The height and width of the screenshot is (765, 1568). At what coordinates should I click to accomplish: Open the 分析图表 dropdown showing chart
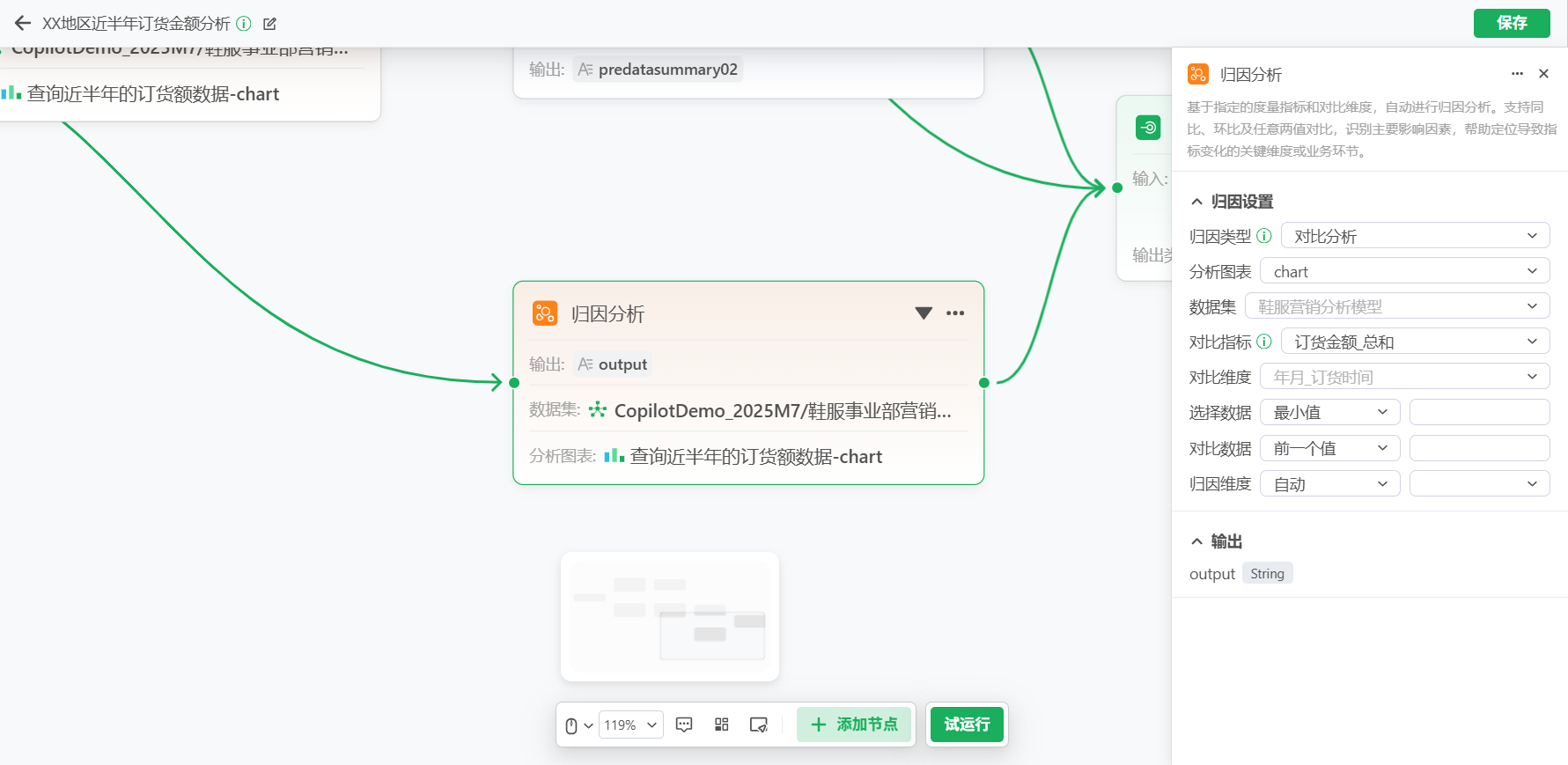(x=1404, y=271)
